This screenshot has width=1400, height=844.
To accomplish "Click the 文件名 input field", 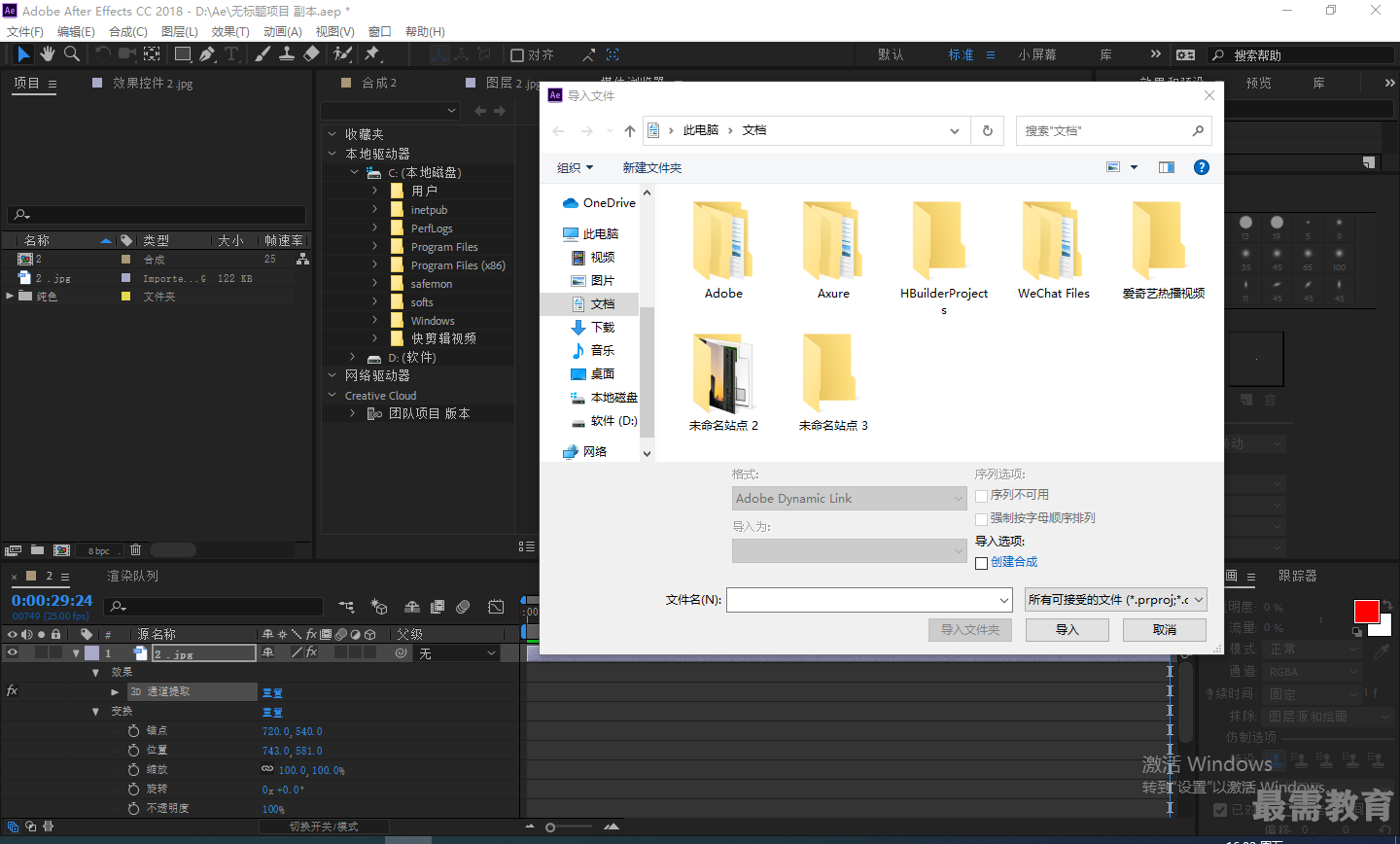I will (x=869, y=600).
